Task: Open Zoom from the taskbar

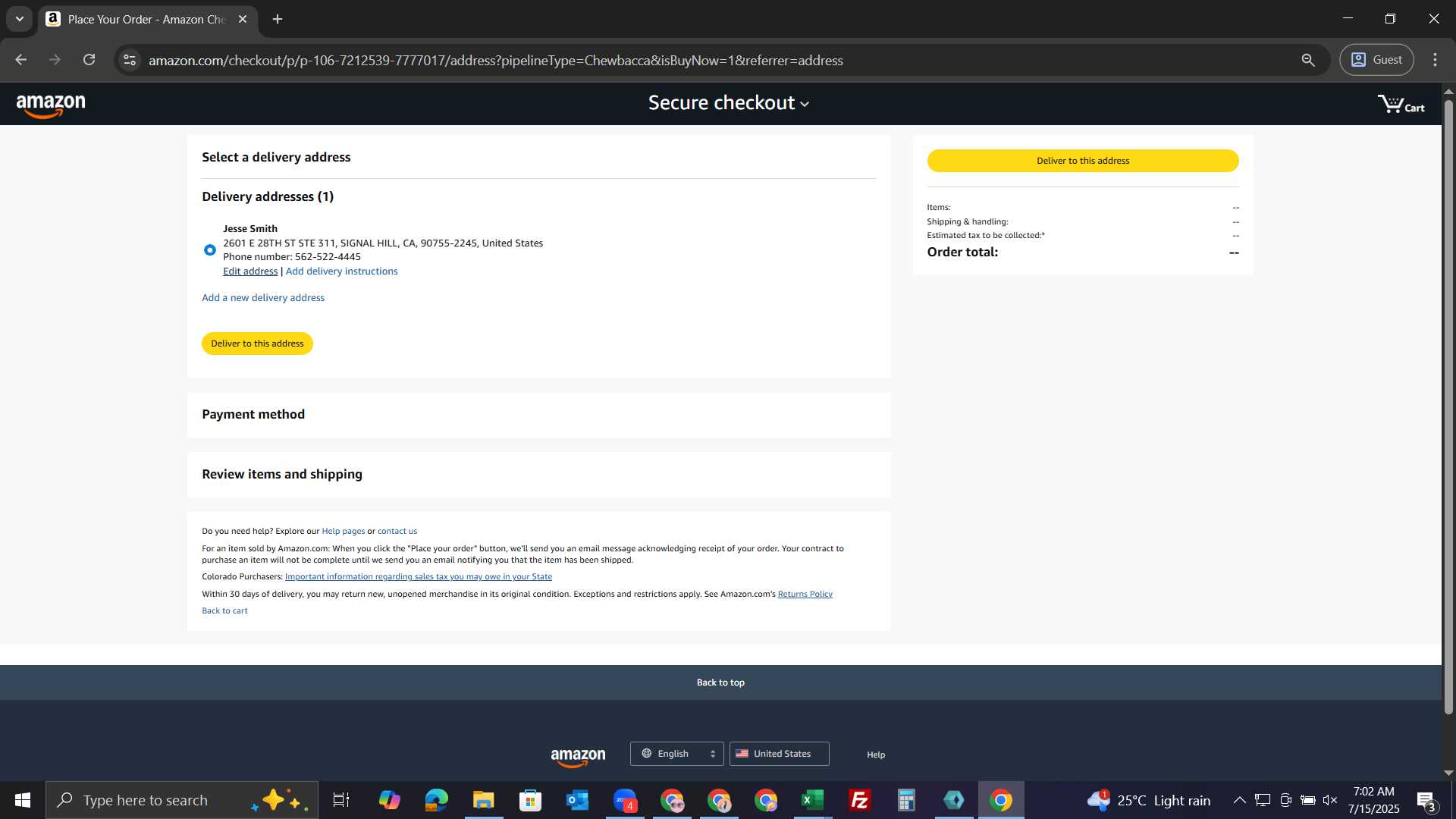Action: click(x=625, y=800)
